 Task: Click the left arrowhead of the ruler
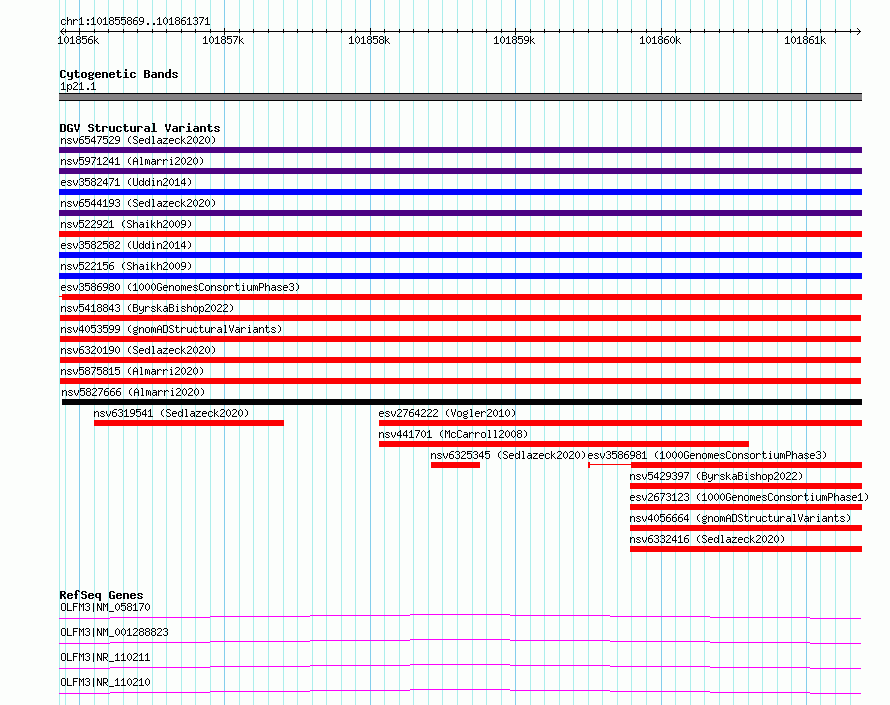(x=62, y=31)
